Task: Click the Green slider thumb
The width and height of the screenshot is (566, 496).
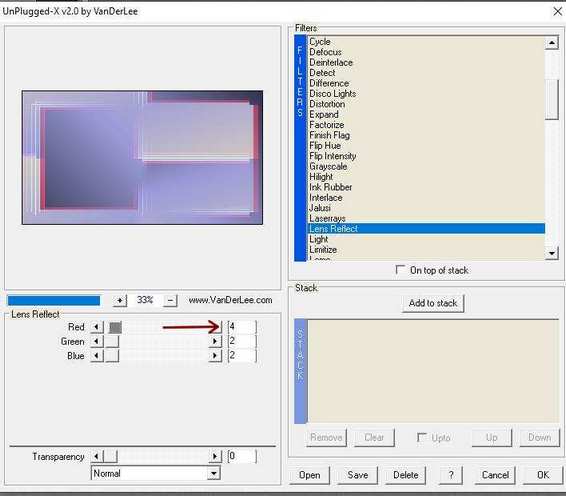Action: [112, 341]
